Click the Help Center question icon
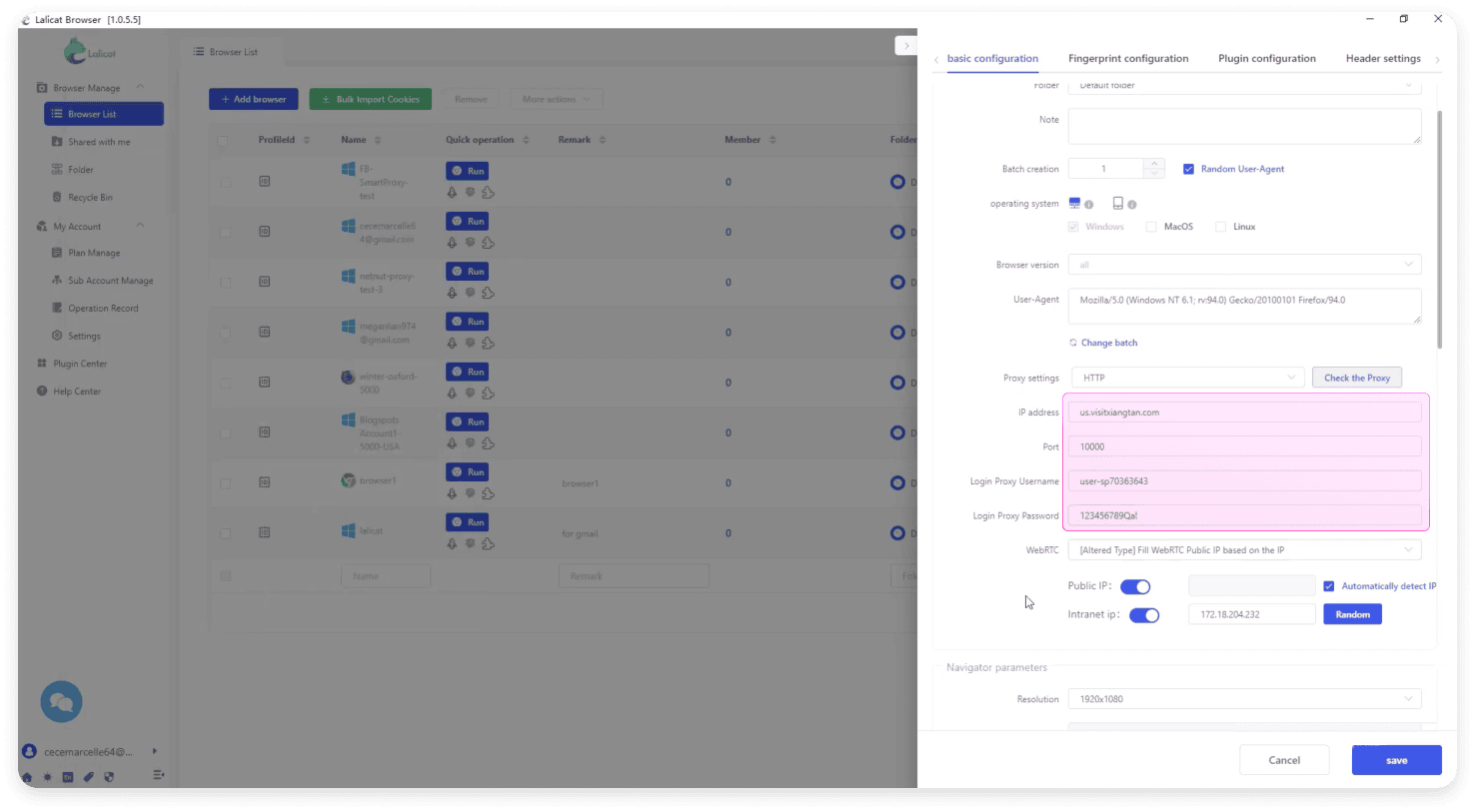1475x812 pixels. point(42,392)
